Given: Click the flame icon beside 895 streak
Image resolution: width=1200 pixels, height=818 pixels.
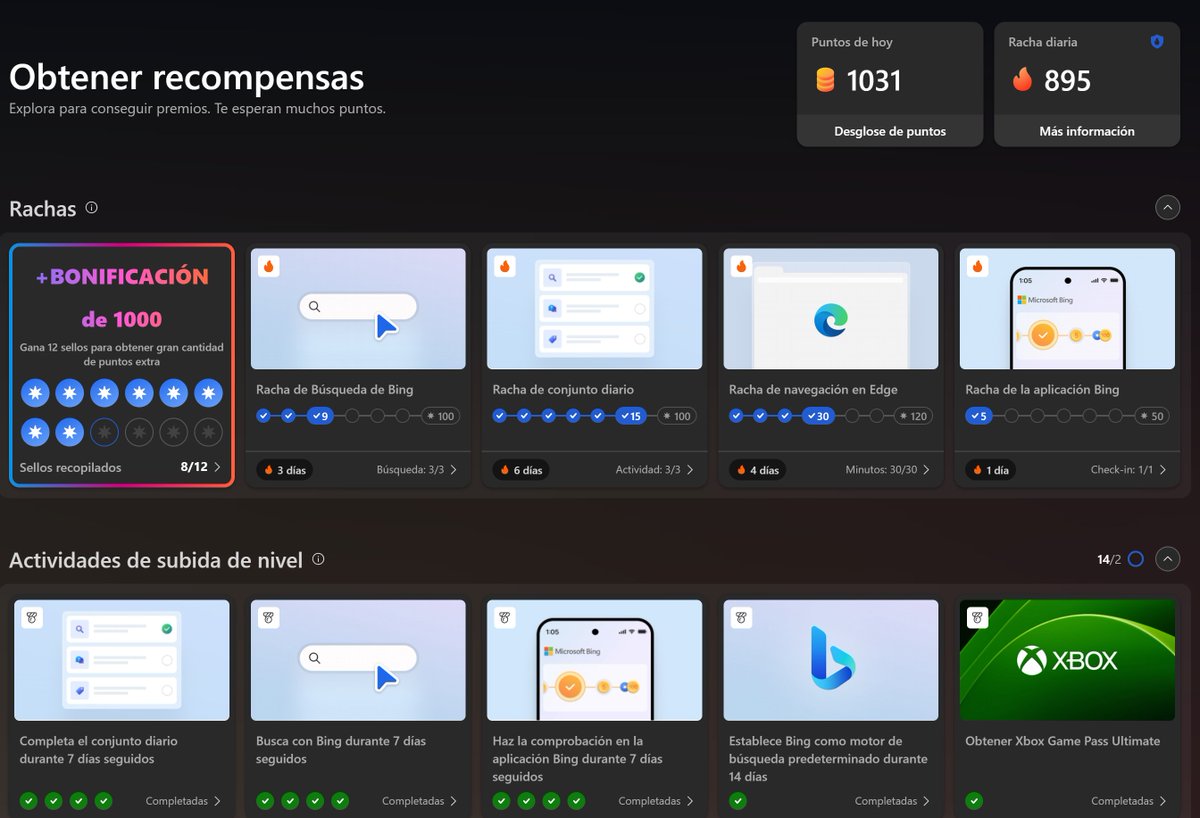Looking at the screenshot, I should pos(1022,79).
